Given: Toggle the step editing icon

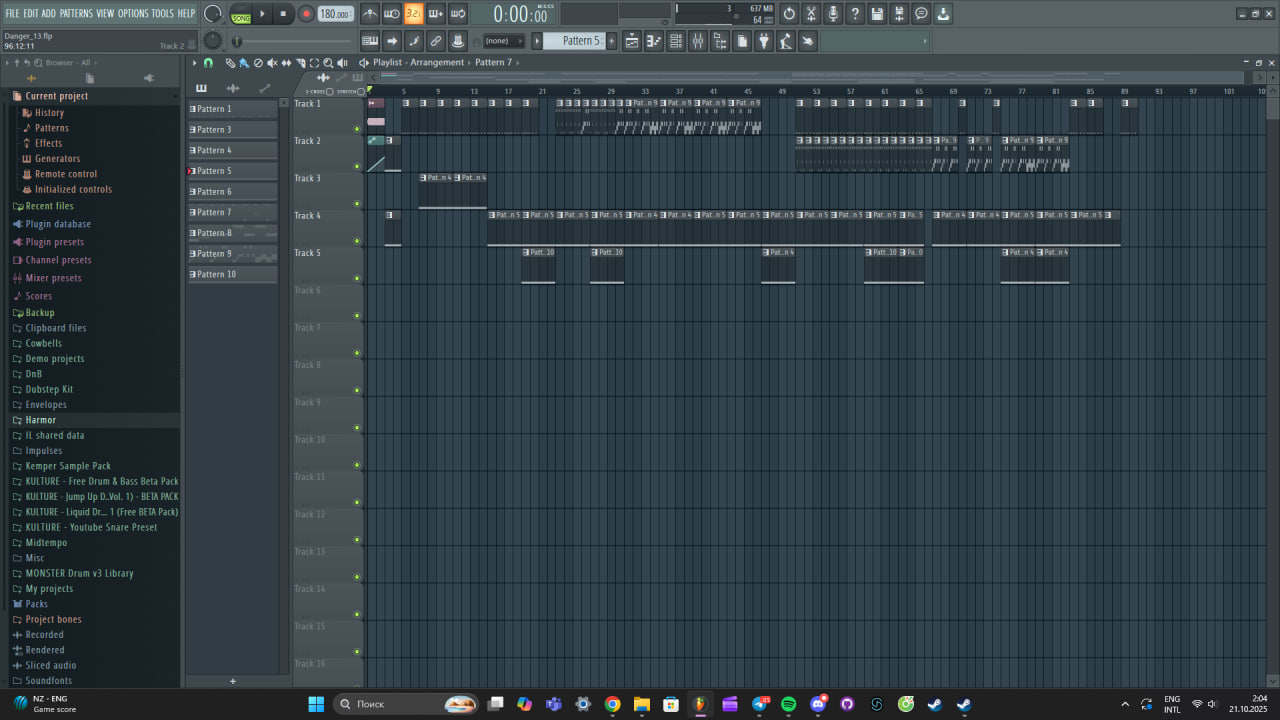Looking at the screenshot, I should tap(414, 41).
